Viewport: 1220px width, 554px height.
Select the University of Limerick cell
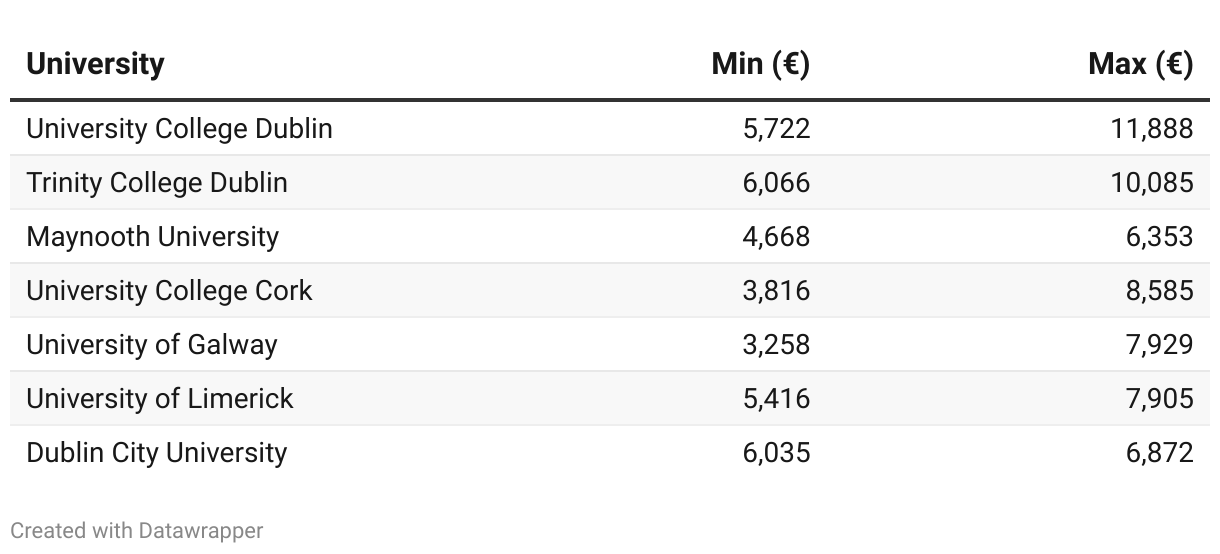pyautogui.click(x=160, y=399)
